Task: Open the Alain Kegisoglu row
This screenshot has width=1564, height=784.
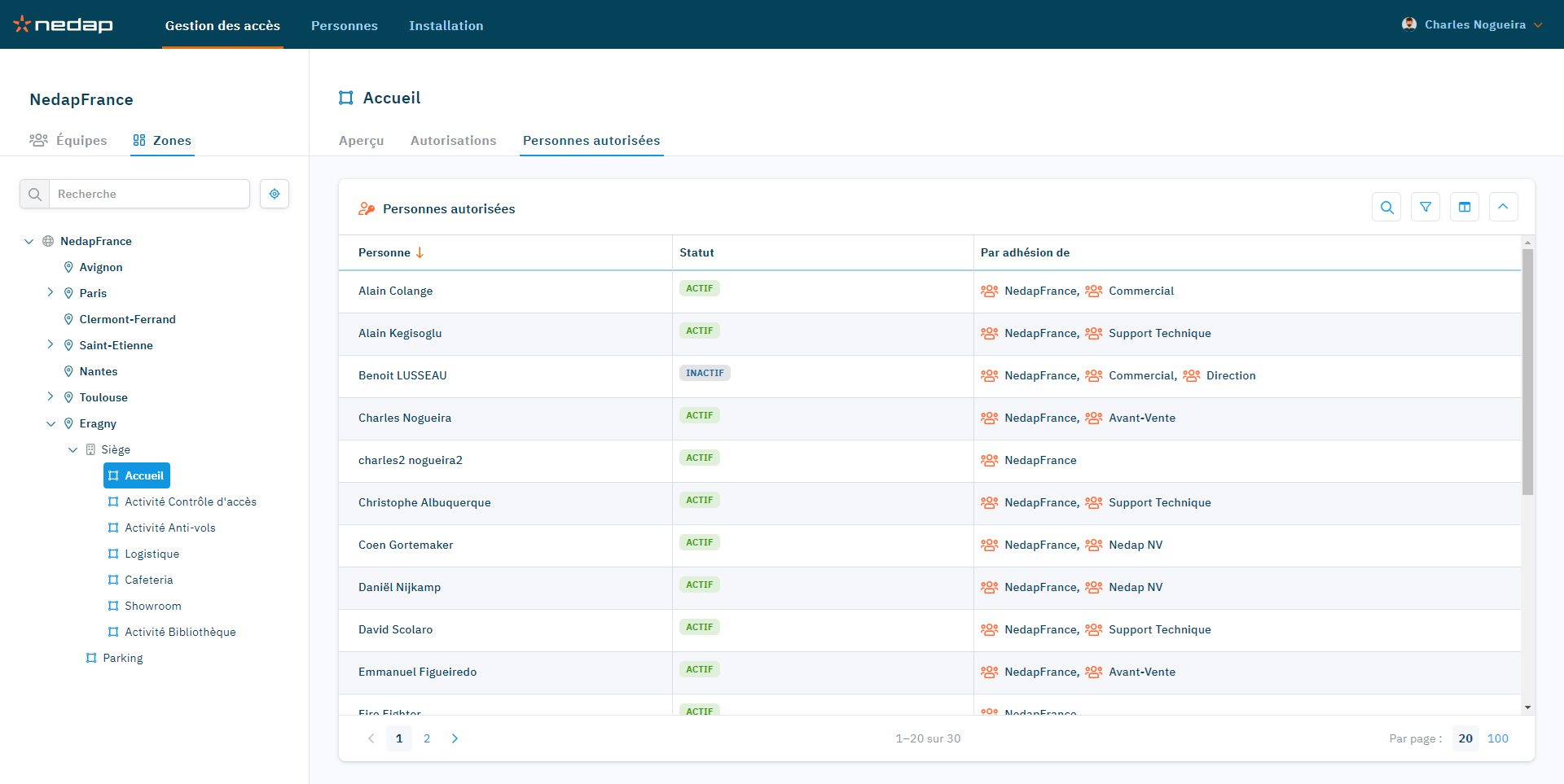Action: point(929,334)
